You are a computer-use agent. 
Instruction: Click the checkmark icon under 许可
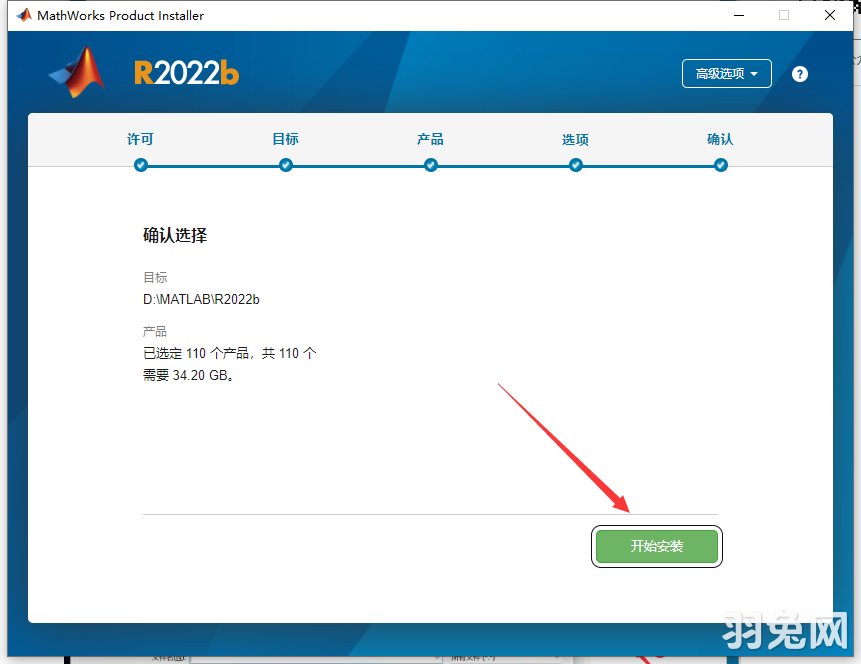point(140,165)
